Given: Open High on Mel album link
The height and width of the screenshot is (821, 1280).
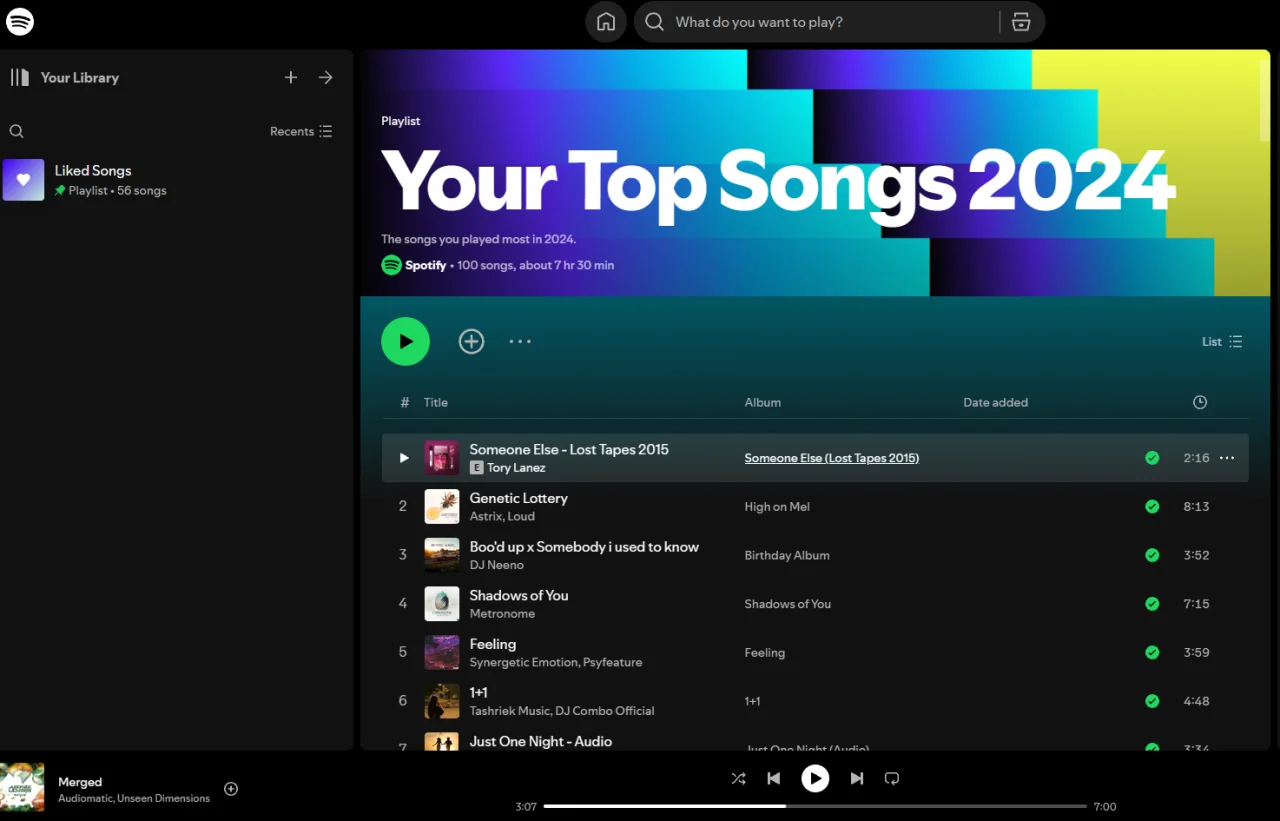Looking at the screenshot, I should [777, 507].
